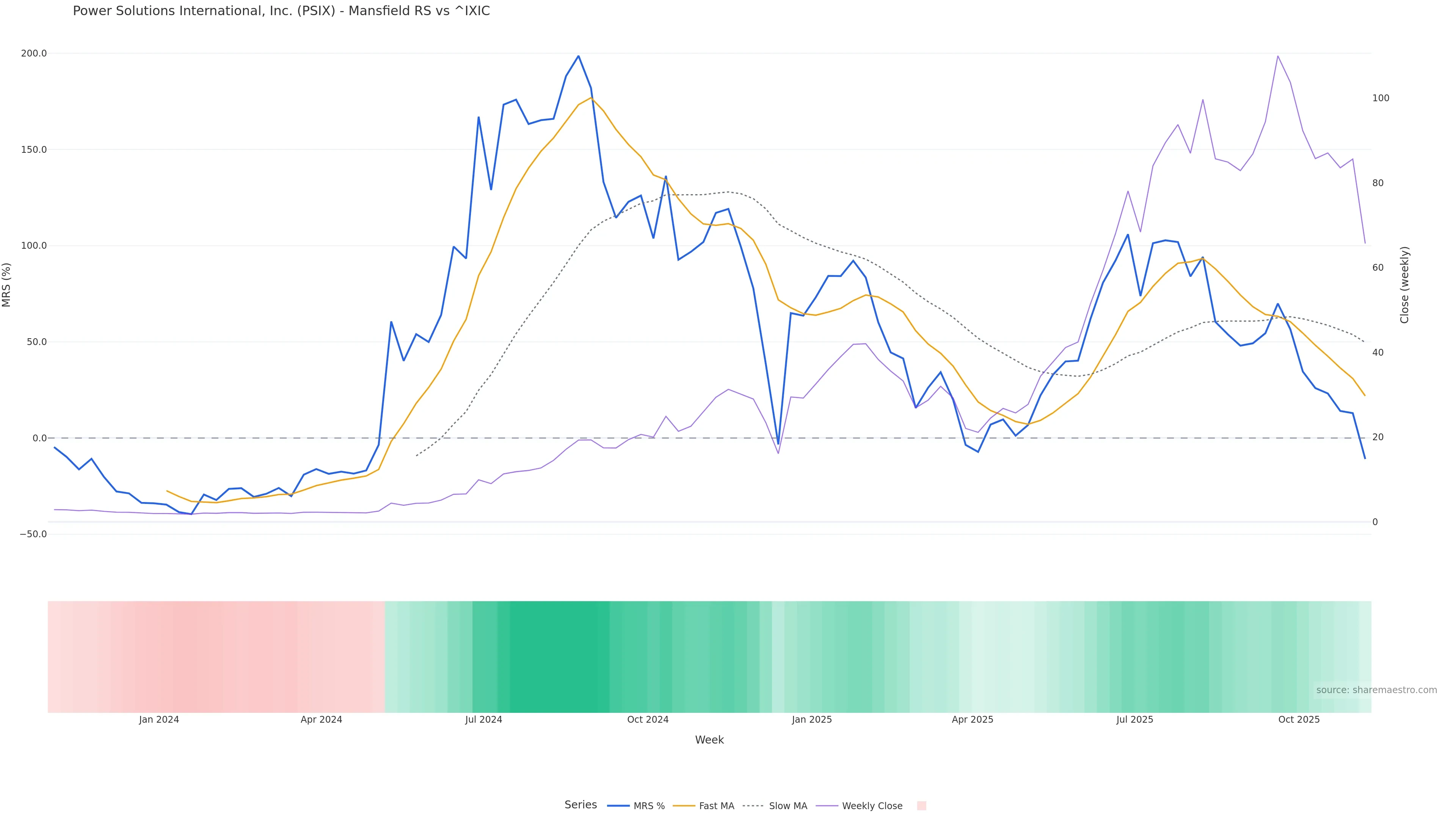This screenshot has width=1456, height=819.
Task: Select the Jan 2025 axis tick label
Action: tap(812, 720)
